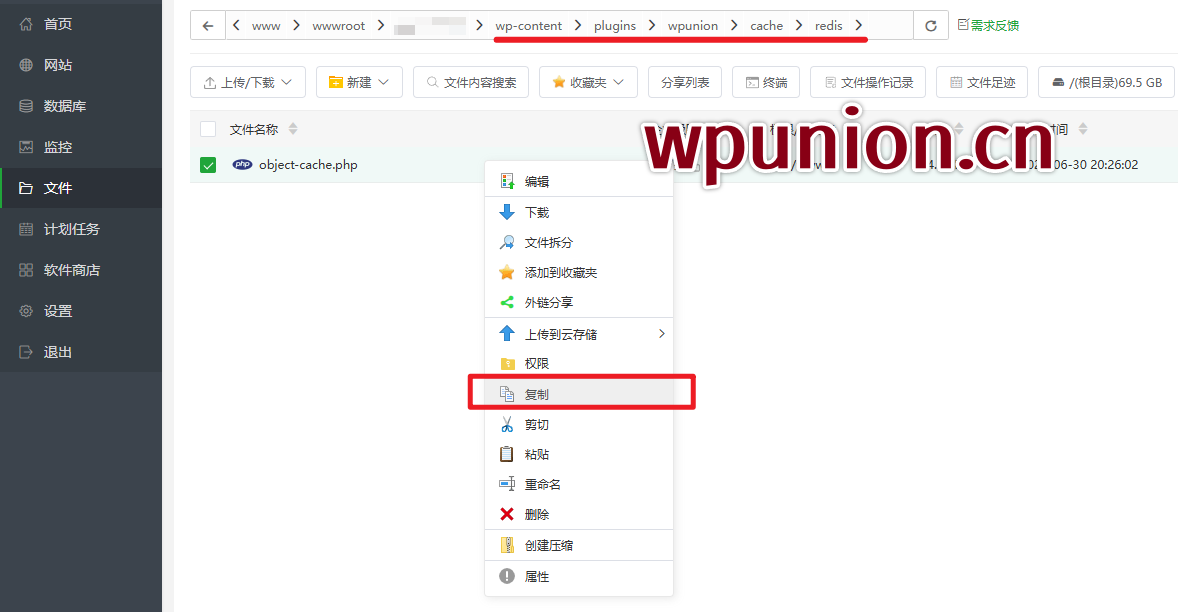Click the /(根目录)69.5 GB disk button
Image resolution: width=1178 pixels, height=612 pixels.
coord(1107,83)
